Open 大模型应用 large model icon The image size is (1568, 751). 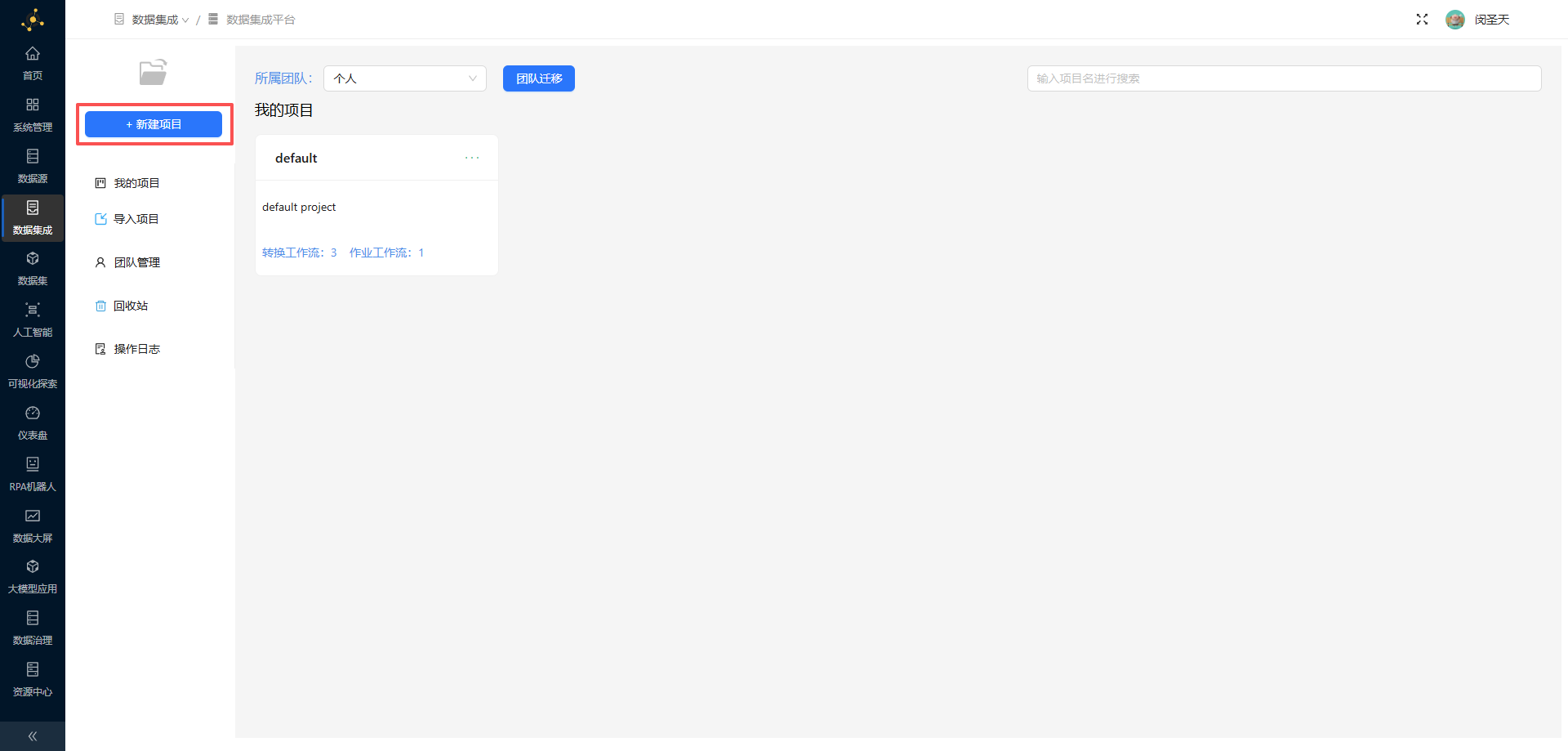click(33, 568)
